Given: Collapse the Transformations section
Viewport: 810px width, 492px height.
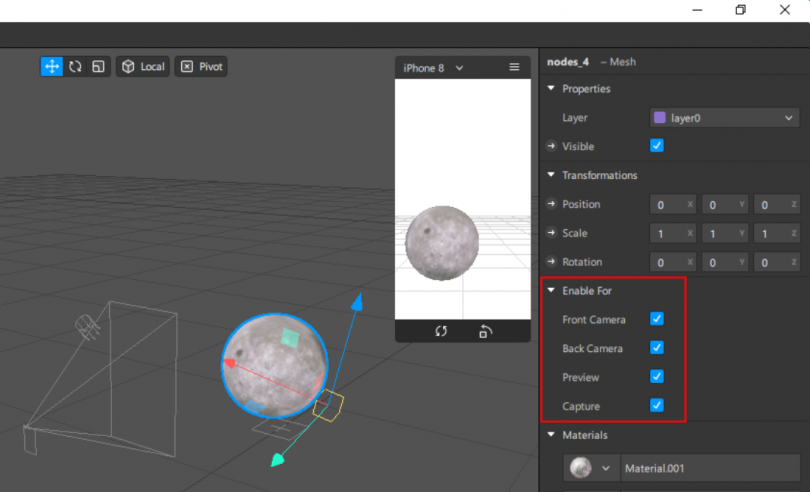Looking at the screenshot, I should point(551,175).
